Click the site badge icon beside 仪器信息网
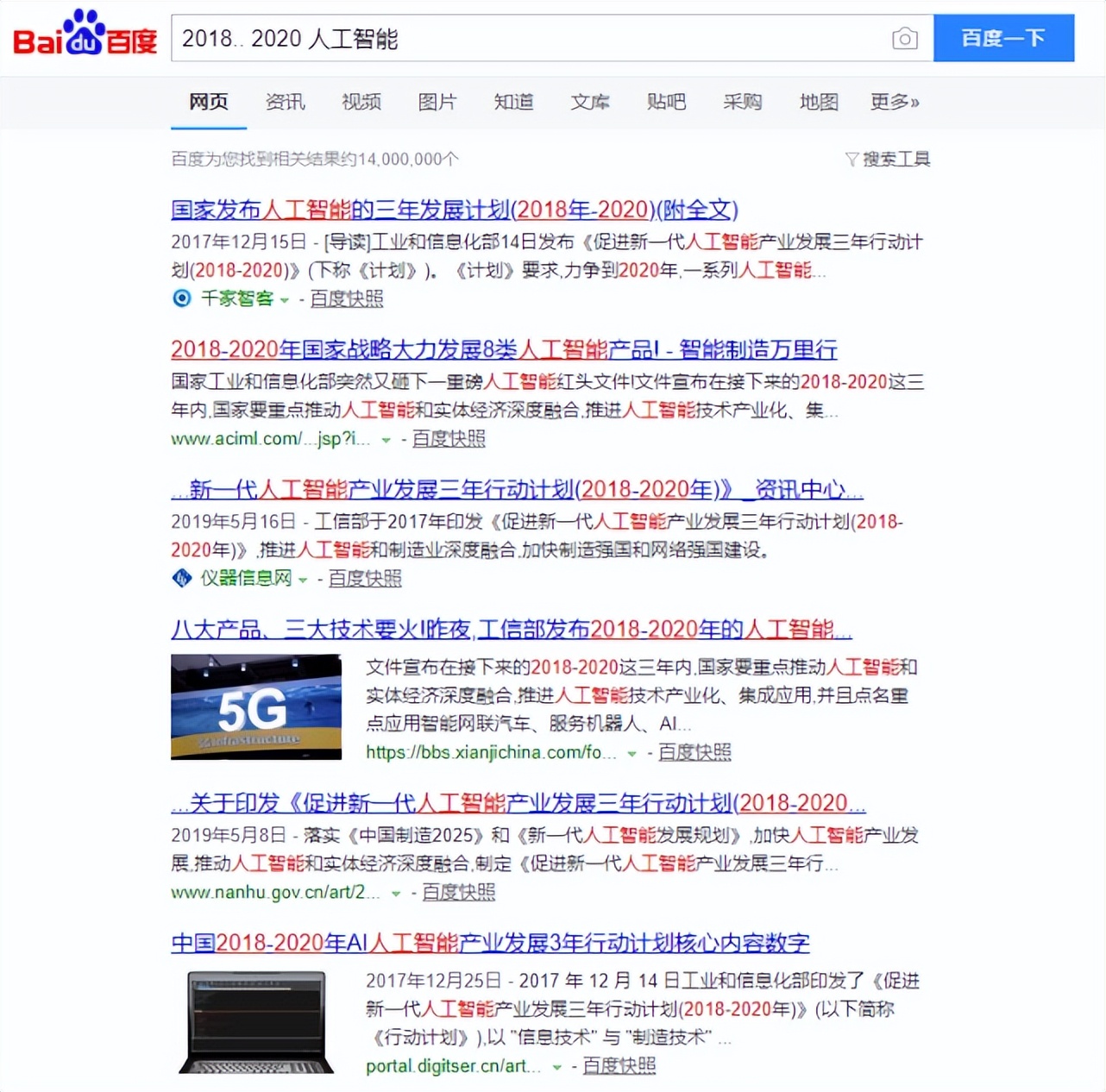Image resolution: width=1106 pixels, height=1092 pixels. tap(182, 578)
